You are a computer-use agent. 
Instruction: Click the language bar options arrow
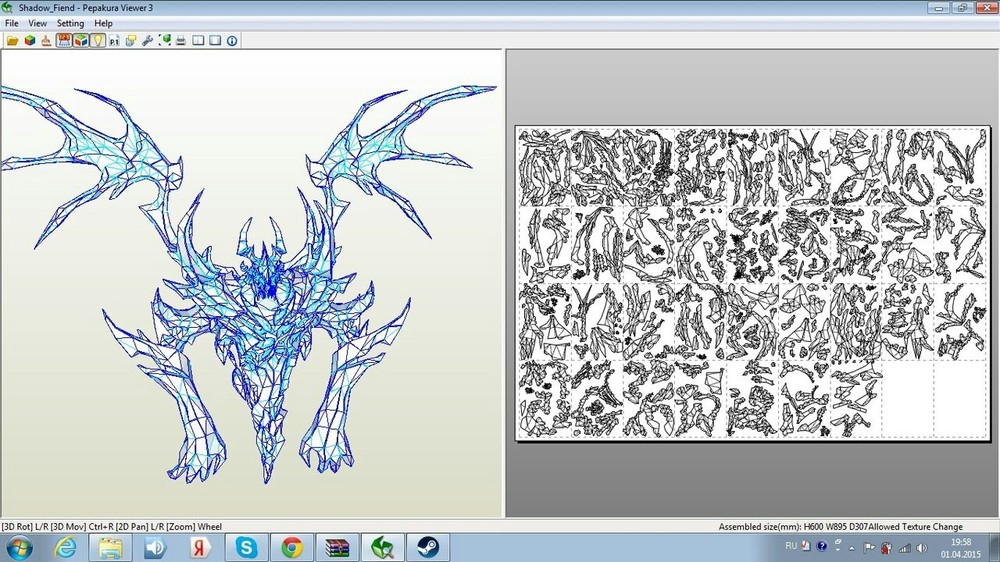coord(837,551)
